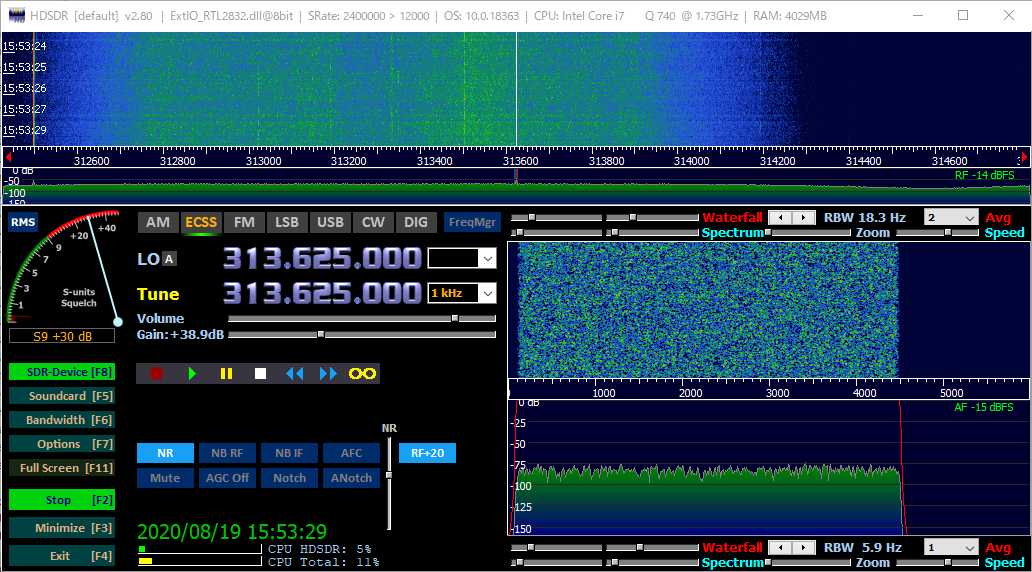The height and width of the screenshot is (572, 1032).
Task: Start recording with the red record button
Action: click(x=156, y=374)
